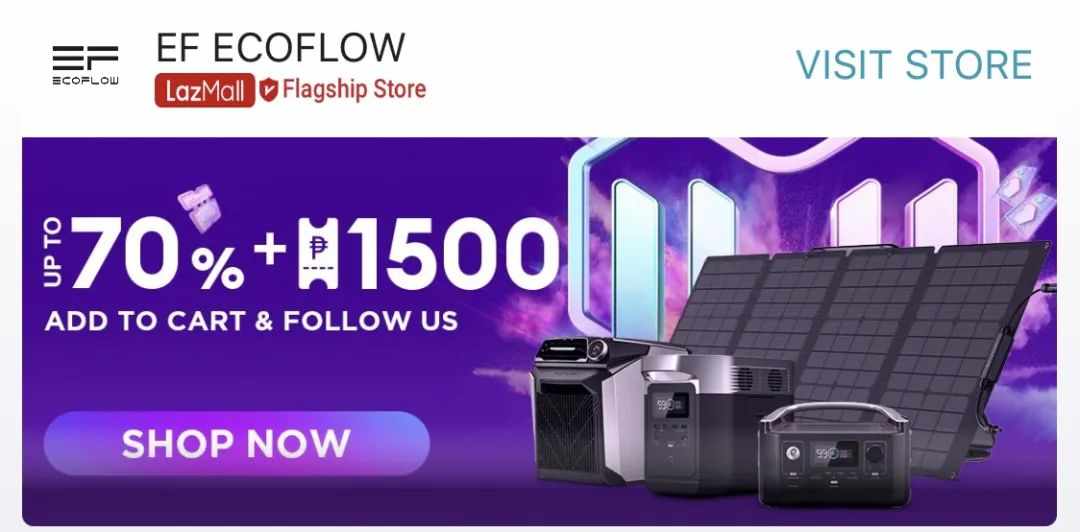
Task: Tap the ADD TO CART & FOLLOW US text
Action: (x=251, y=321)
